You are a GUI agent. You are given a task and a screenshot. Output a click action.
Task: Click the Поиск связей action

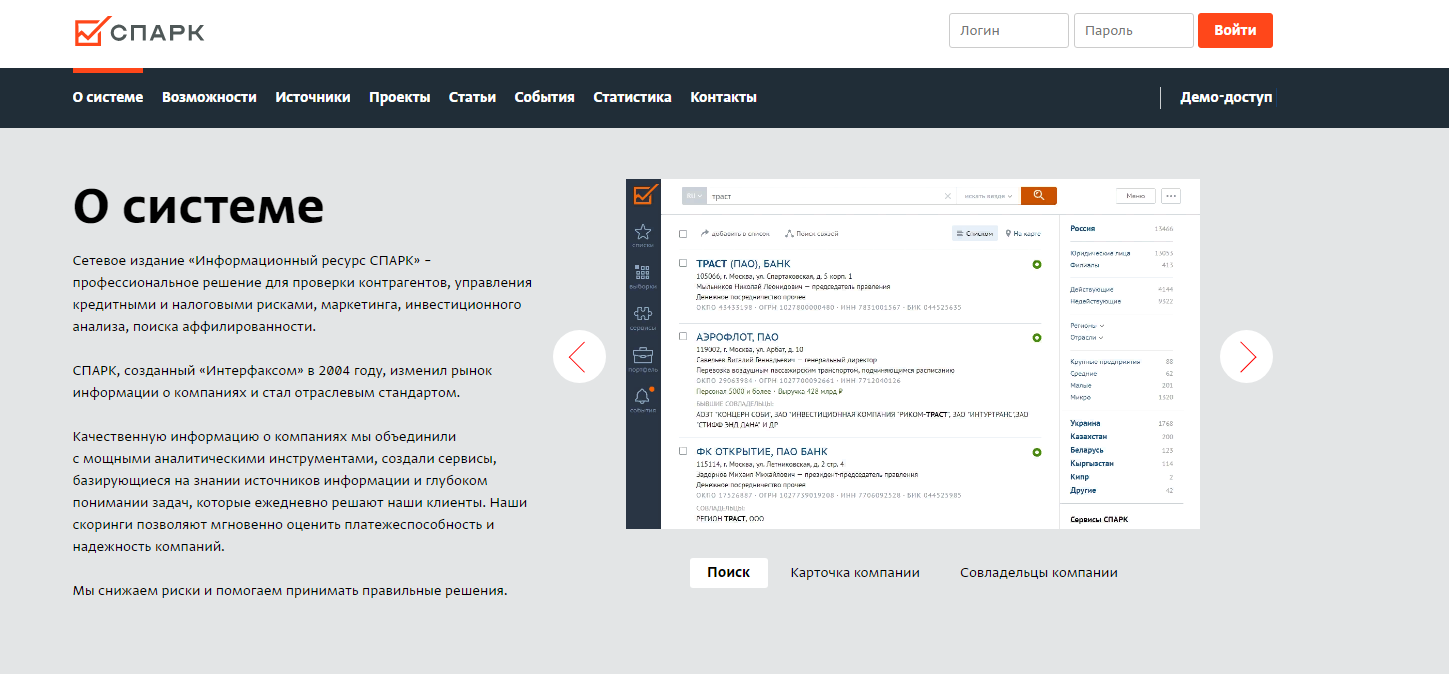coord(813,233)
